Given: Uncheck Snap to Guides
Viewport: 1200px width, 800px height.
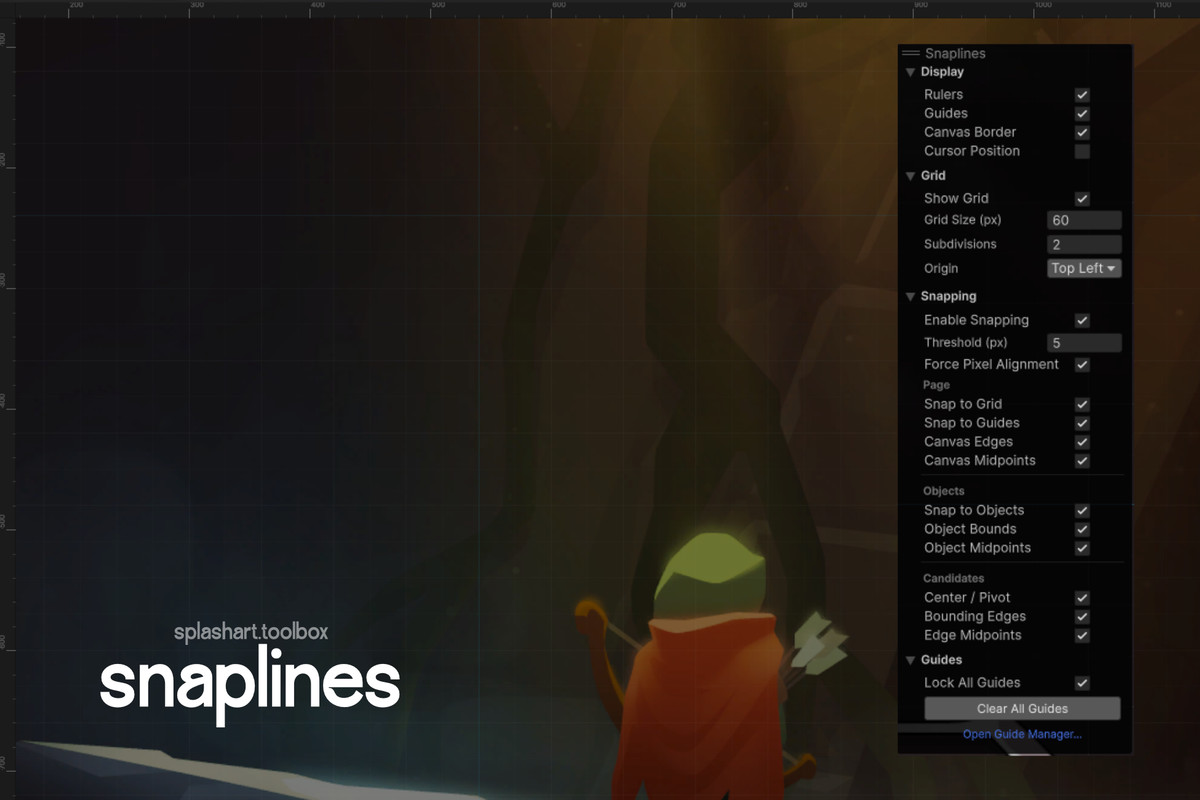Looking at the screenshot, I should [x=1082, y=423].
